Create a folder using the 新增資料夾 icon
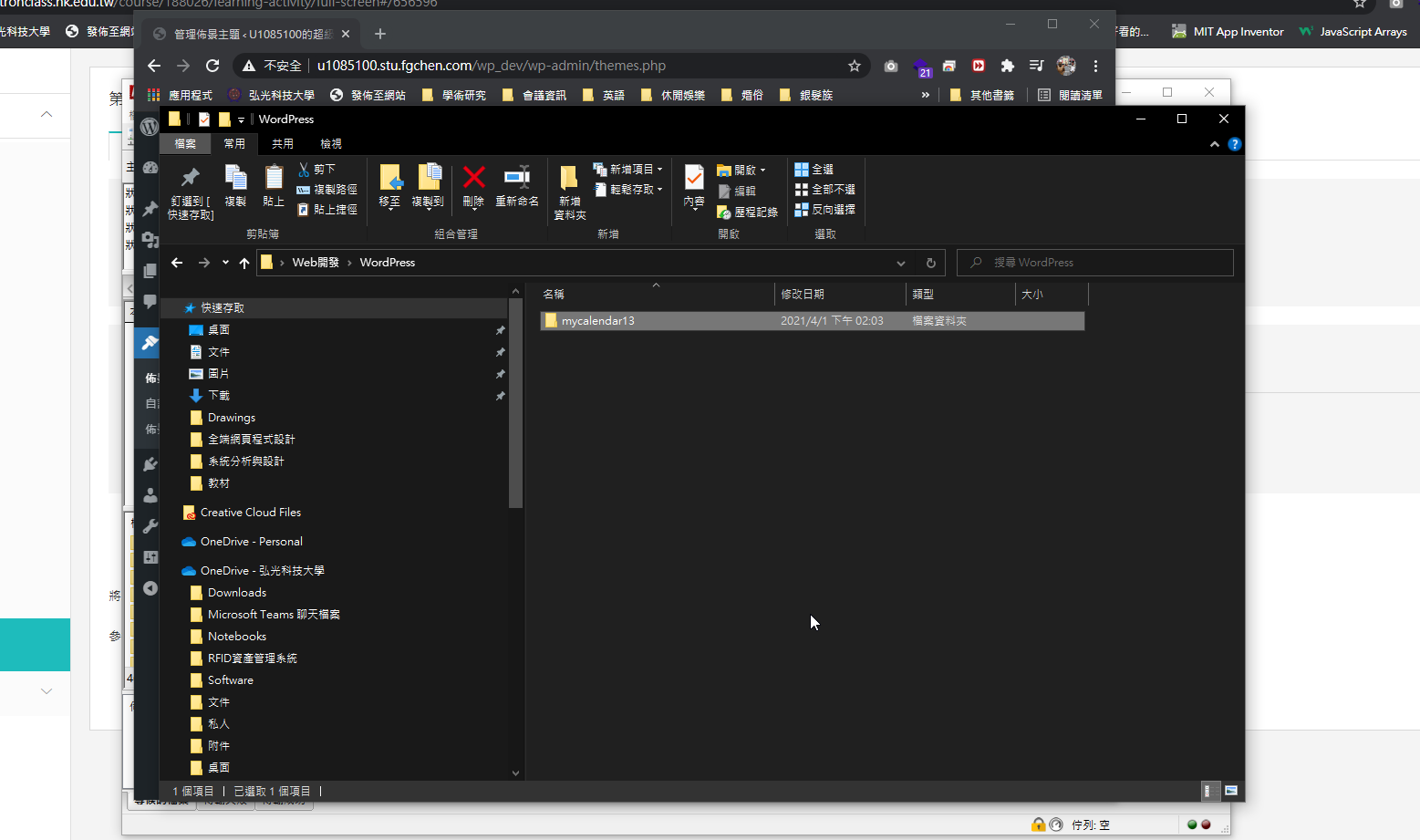Image resolution: width=1420 pixels, height=840 pixels. tap(568, 187)
